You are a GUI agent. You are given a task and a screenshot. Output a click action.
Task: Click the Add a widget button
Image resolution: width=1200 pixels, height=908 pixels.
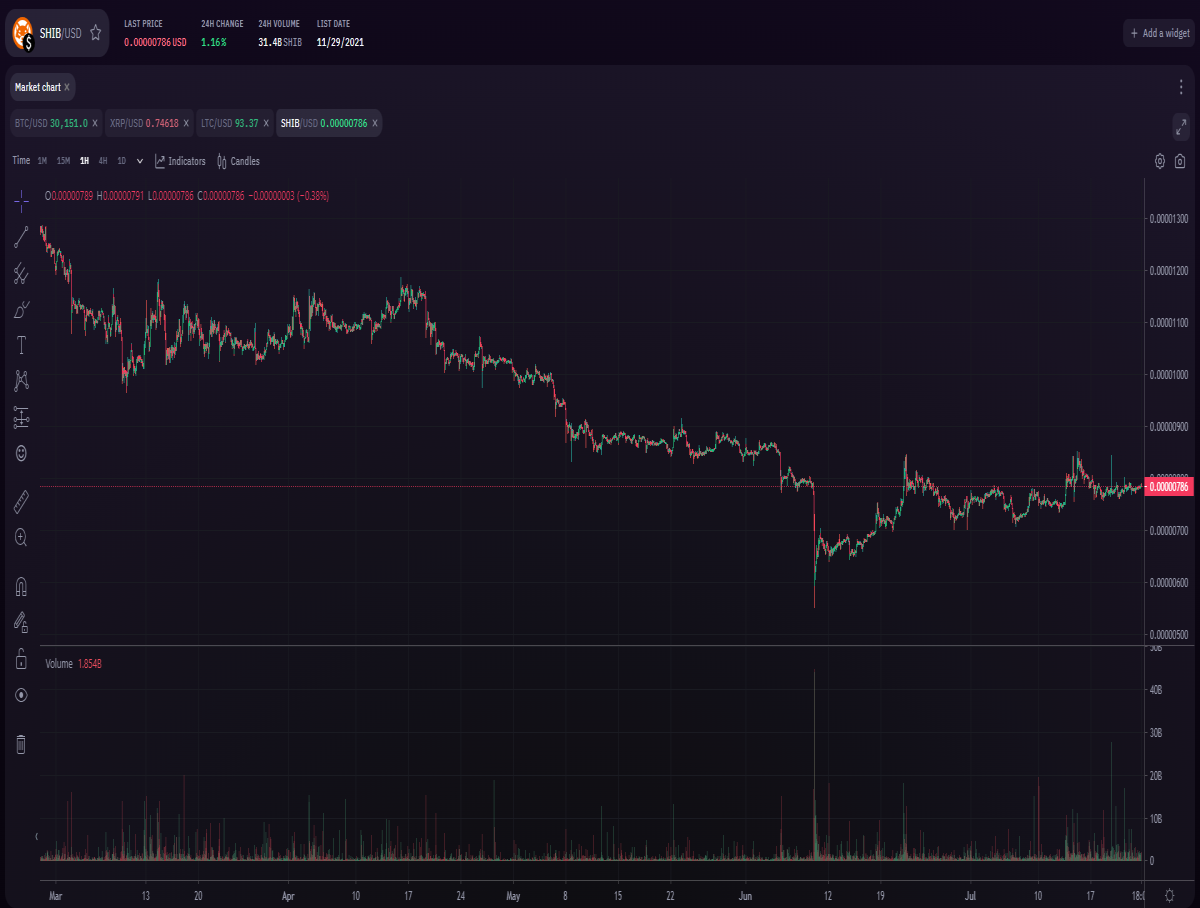1158,33
